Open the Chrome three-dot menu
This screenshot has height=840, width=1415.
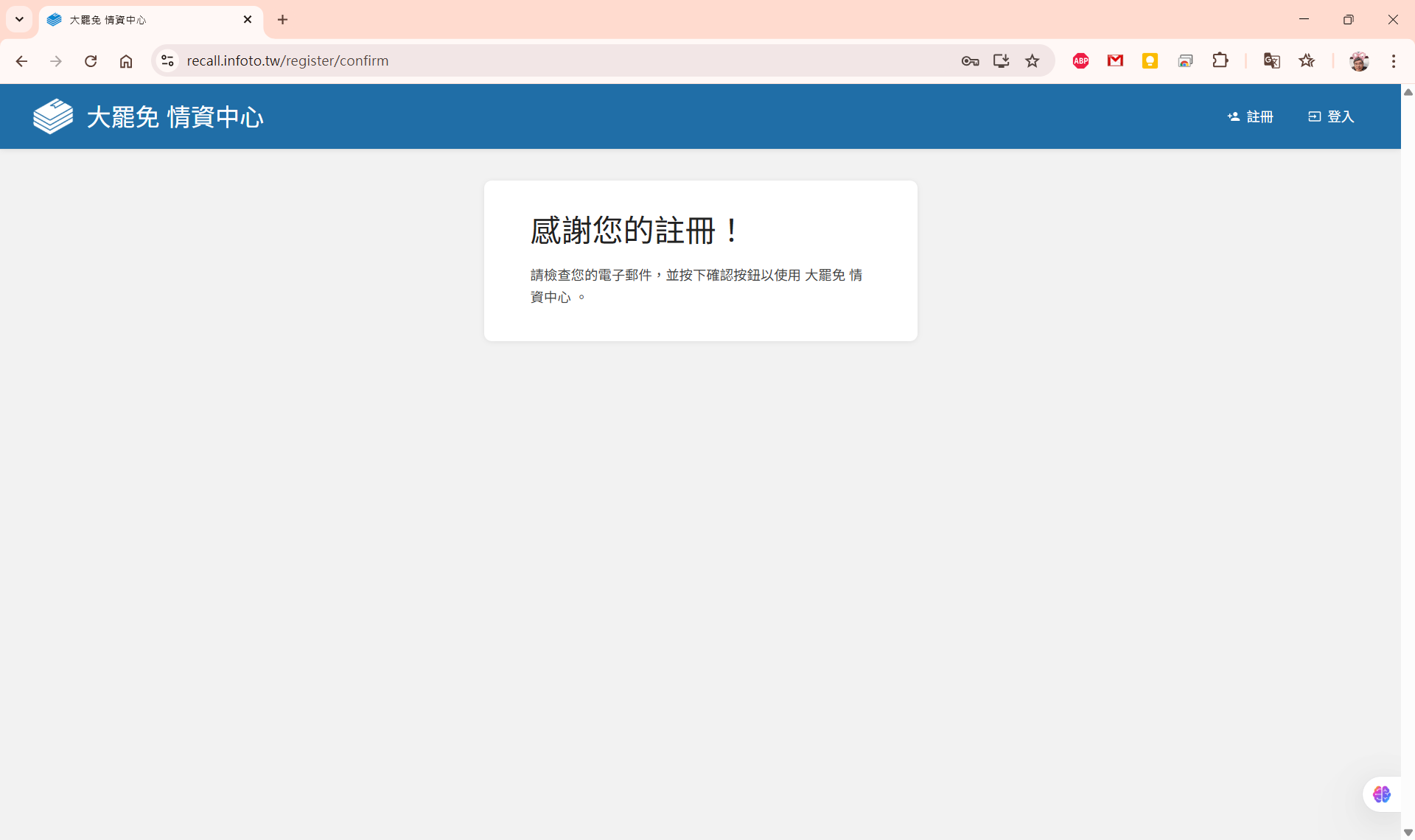pyautogui.click(x=1394, y=61)
